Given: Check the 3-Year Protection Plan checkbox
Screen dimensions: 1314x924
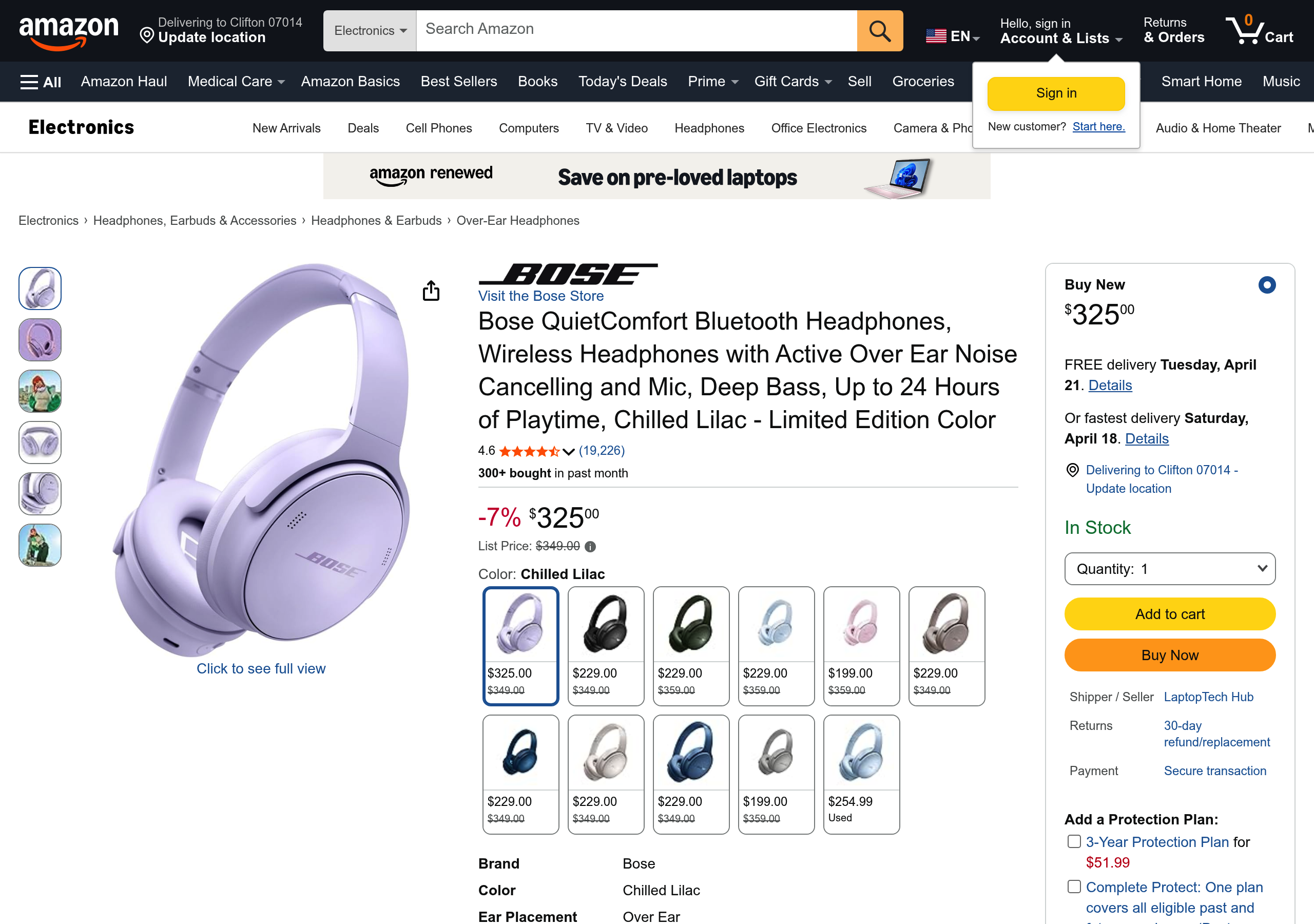Looking at the screenshot, I should 1074,841.
